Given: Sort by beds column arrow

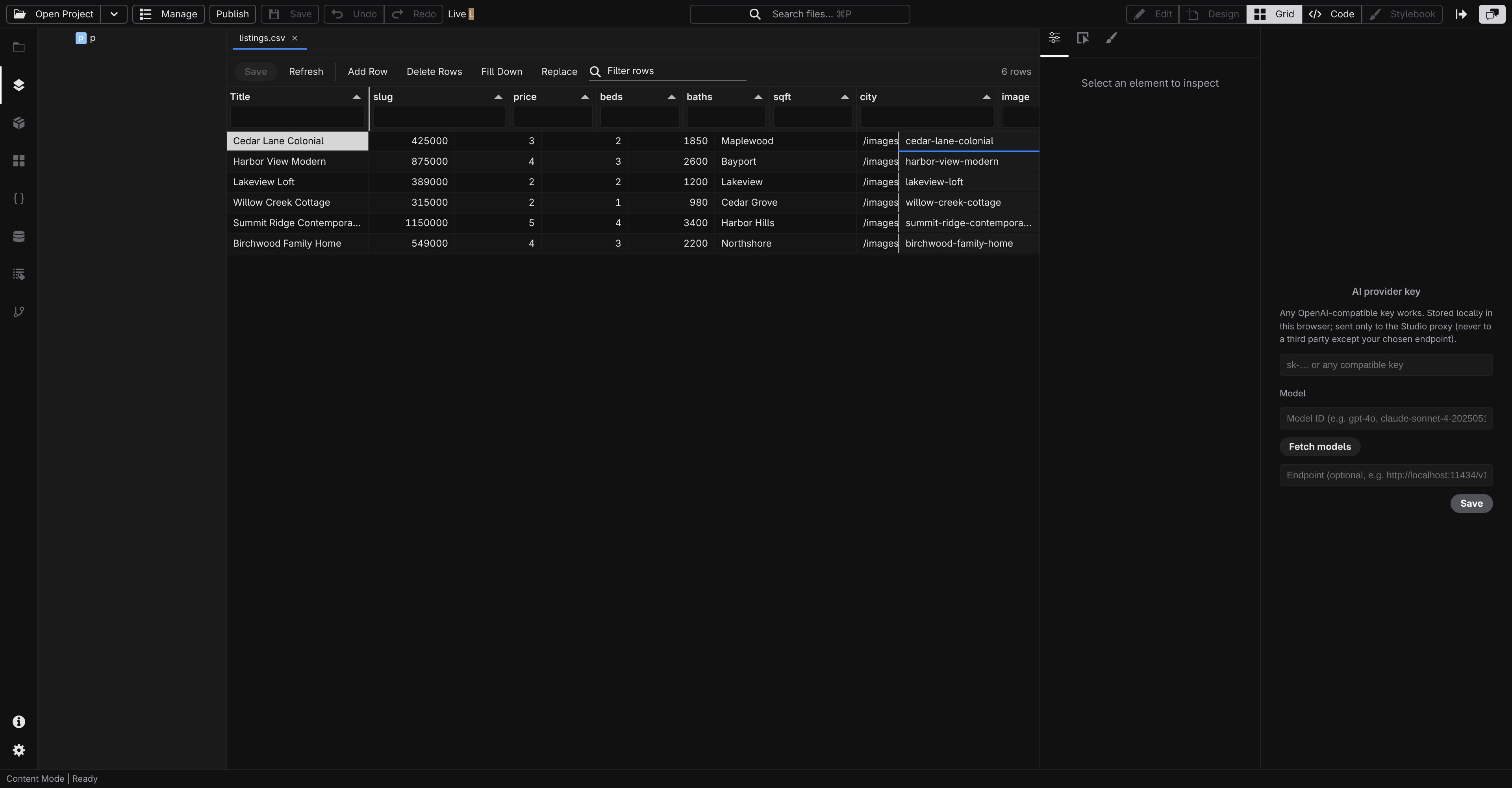Looking at the screenshot, I should (x=671, y=97).
